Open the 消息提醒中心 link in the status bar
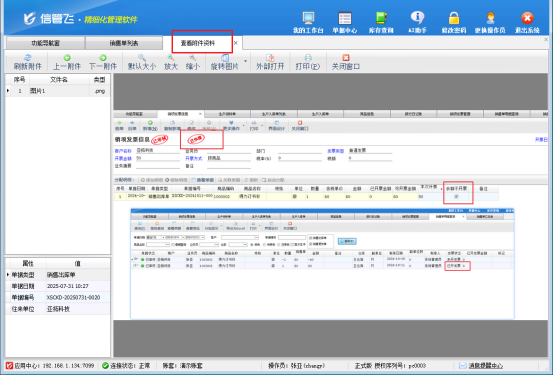The image size is (554, 376). coord(485,366)
